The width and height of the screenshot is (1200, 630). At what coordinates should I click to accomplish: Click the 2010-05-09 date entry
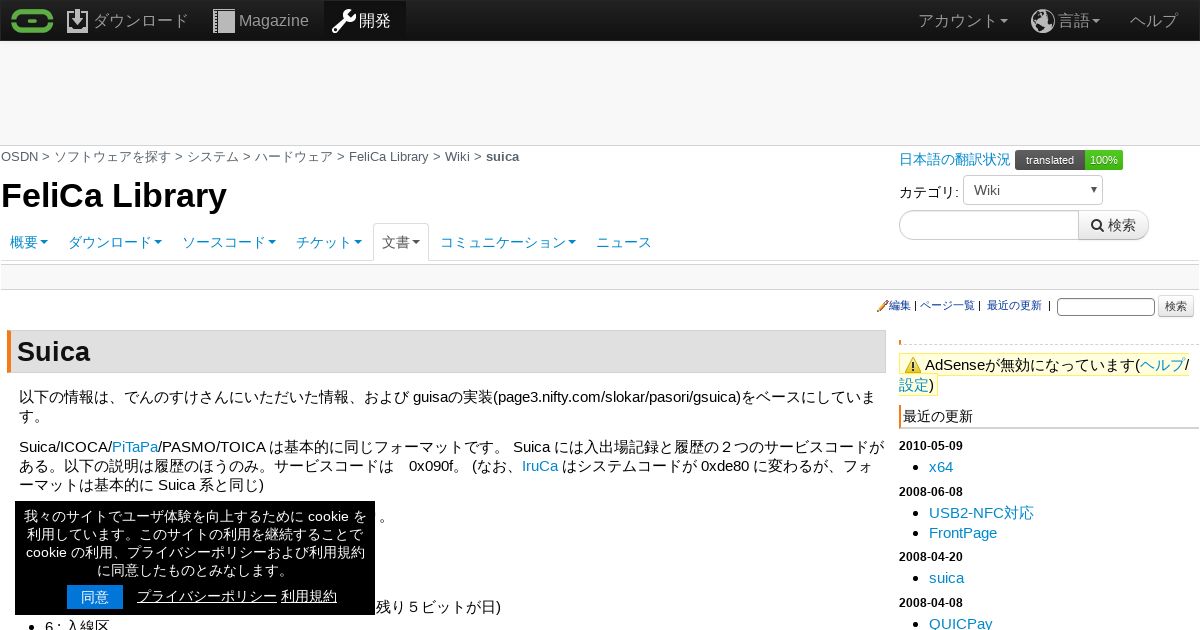931,446
